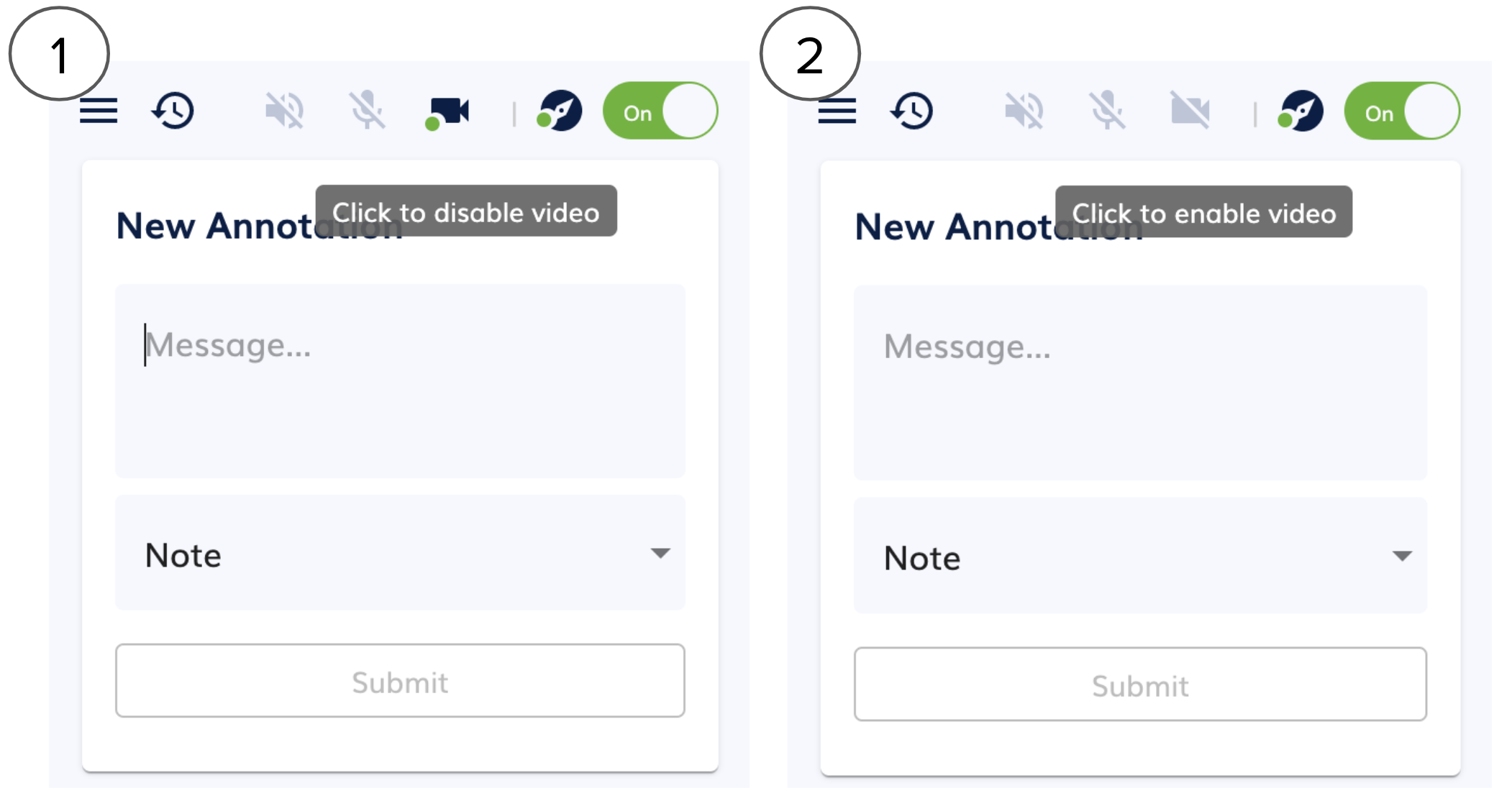This screenshot has width=1512, height=801.
Task: Open hamburger menu in panel 1
Action: coord(99,111)
